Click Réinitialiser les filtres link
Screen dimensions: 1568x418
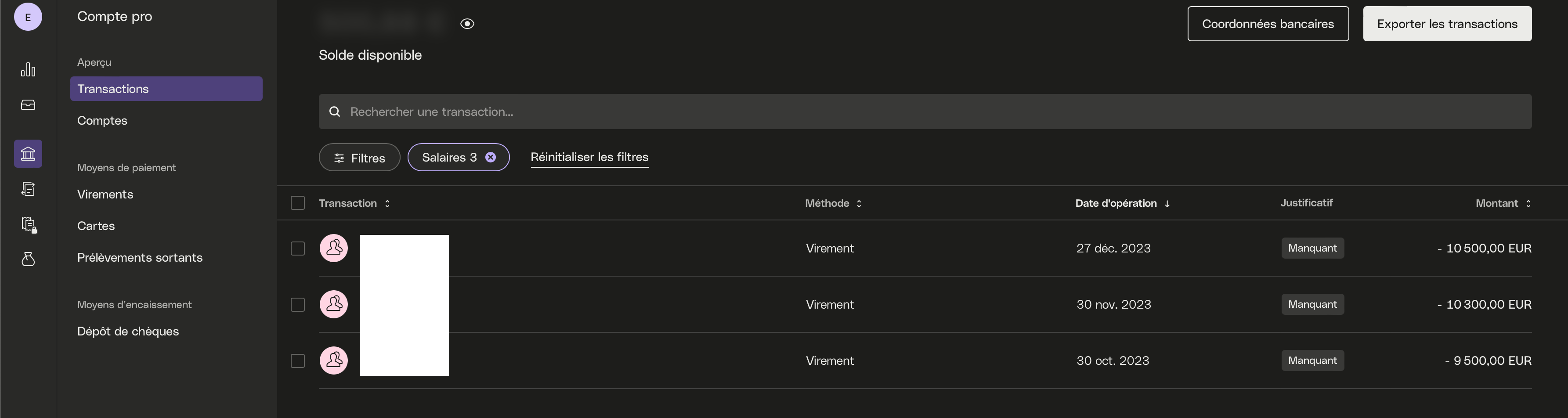[589, 157]
